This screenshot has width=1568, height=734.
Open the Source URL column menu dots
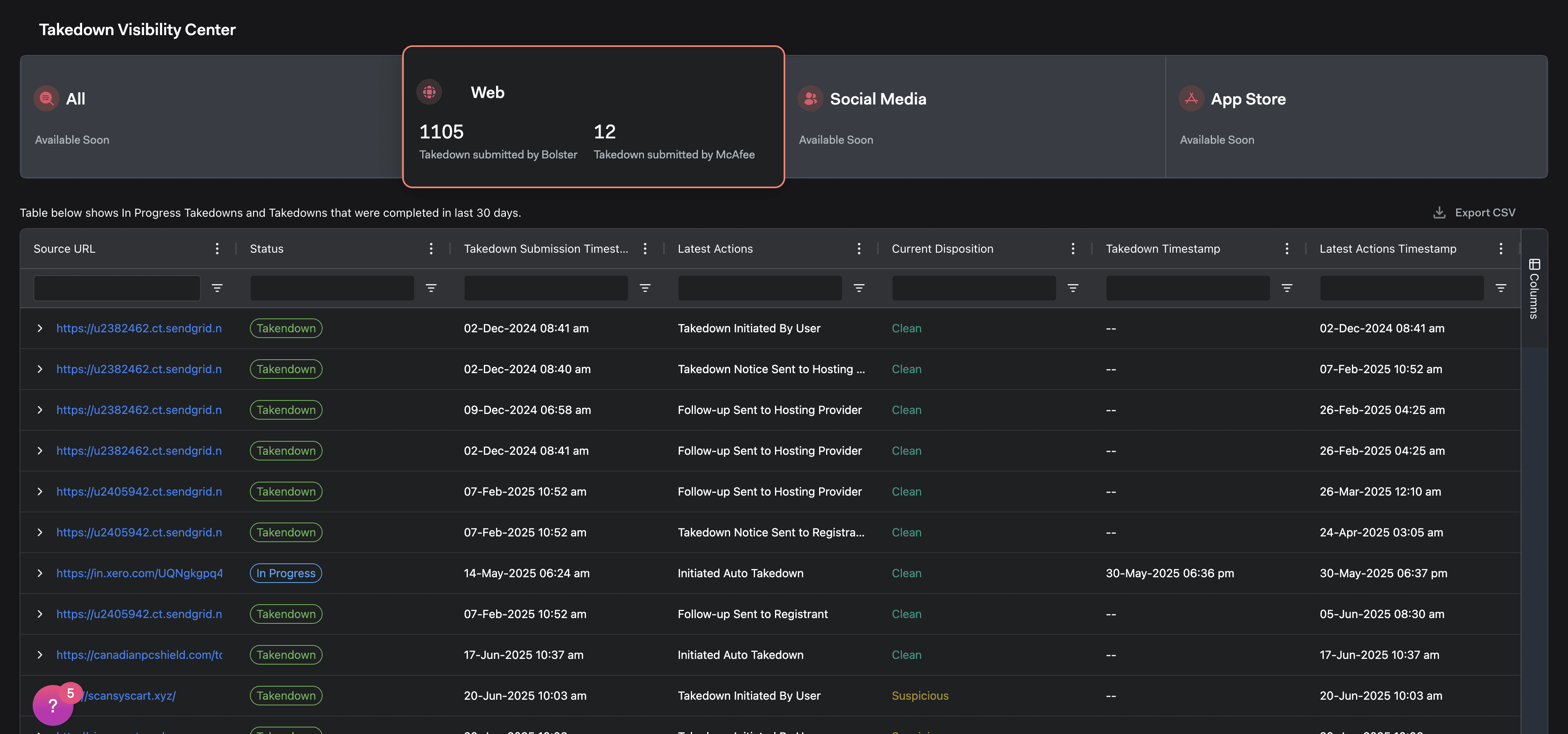click(x=217, y=248)
